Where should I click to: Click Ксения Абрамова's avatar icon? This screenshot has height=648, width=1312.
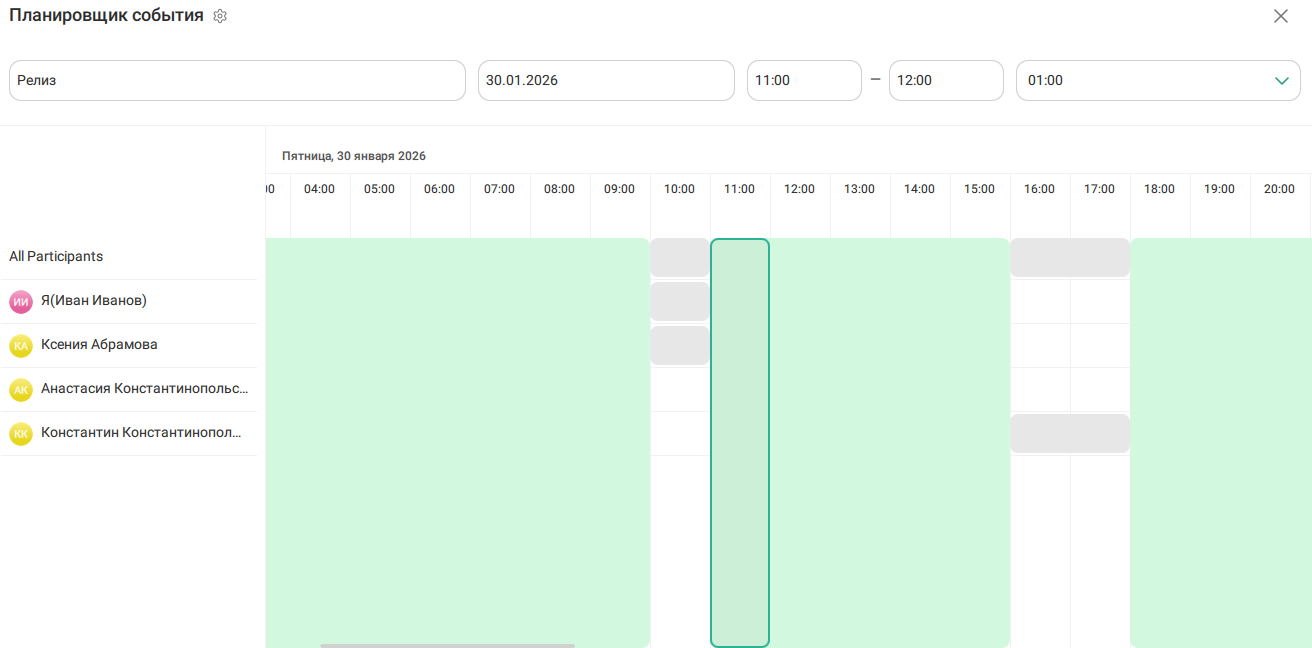(21, 345)
